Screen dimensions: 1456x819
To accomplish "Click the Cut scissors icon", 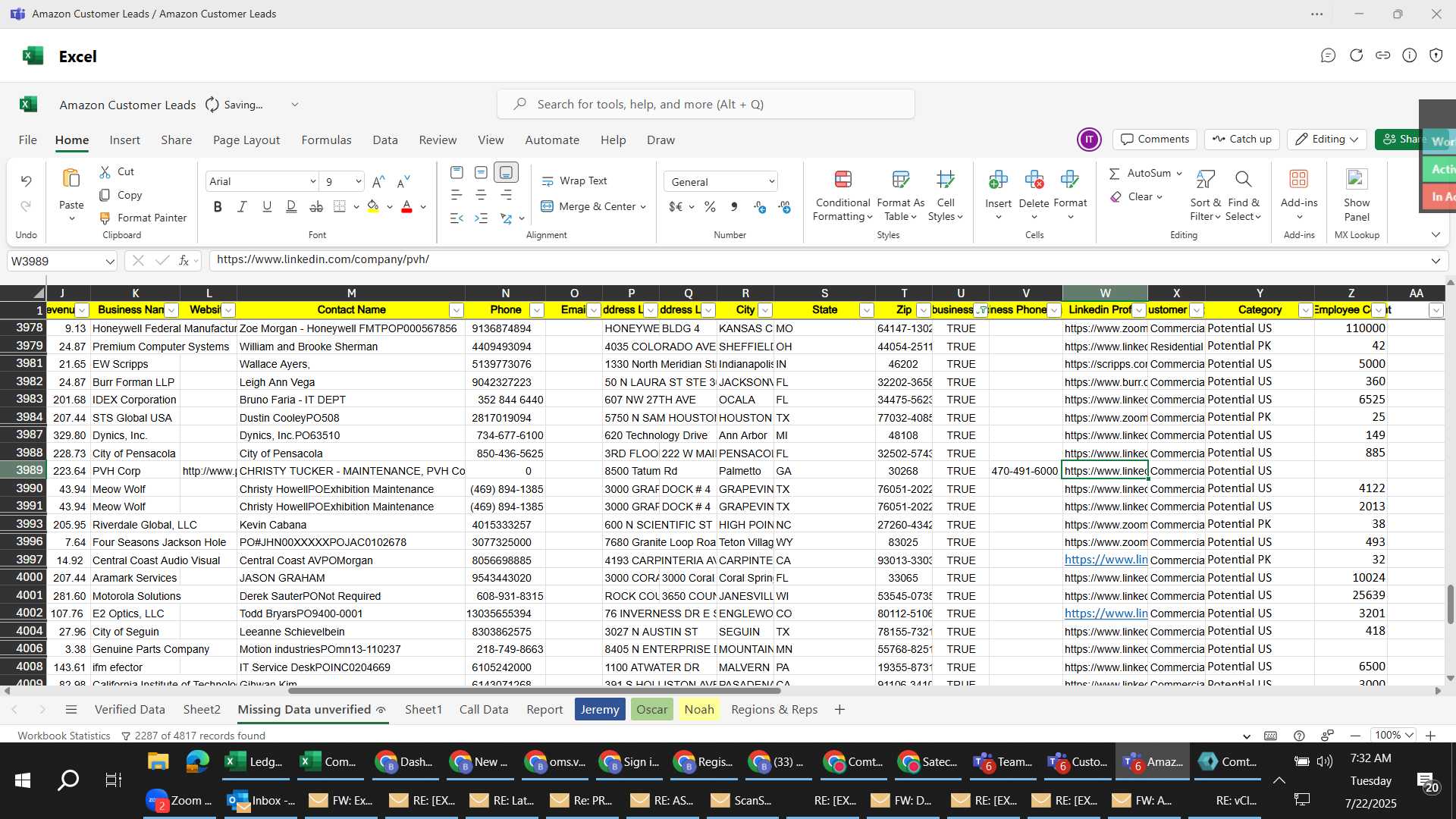I will click(x=105, y=172).
